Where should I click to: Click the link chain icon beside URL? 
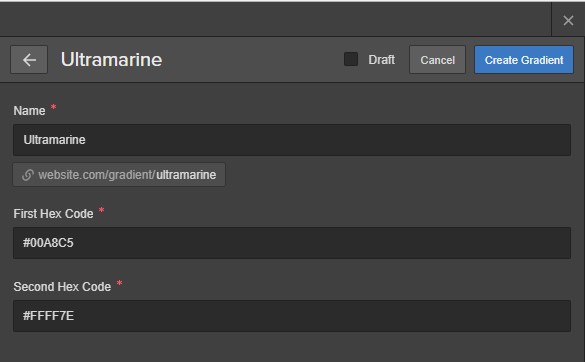[x=28, y=175]
